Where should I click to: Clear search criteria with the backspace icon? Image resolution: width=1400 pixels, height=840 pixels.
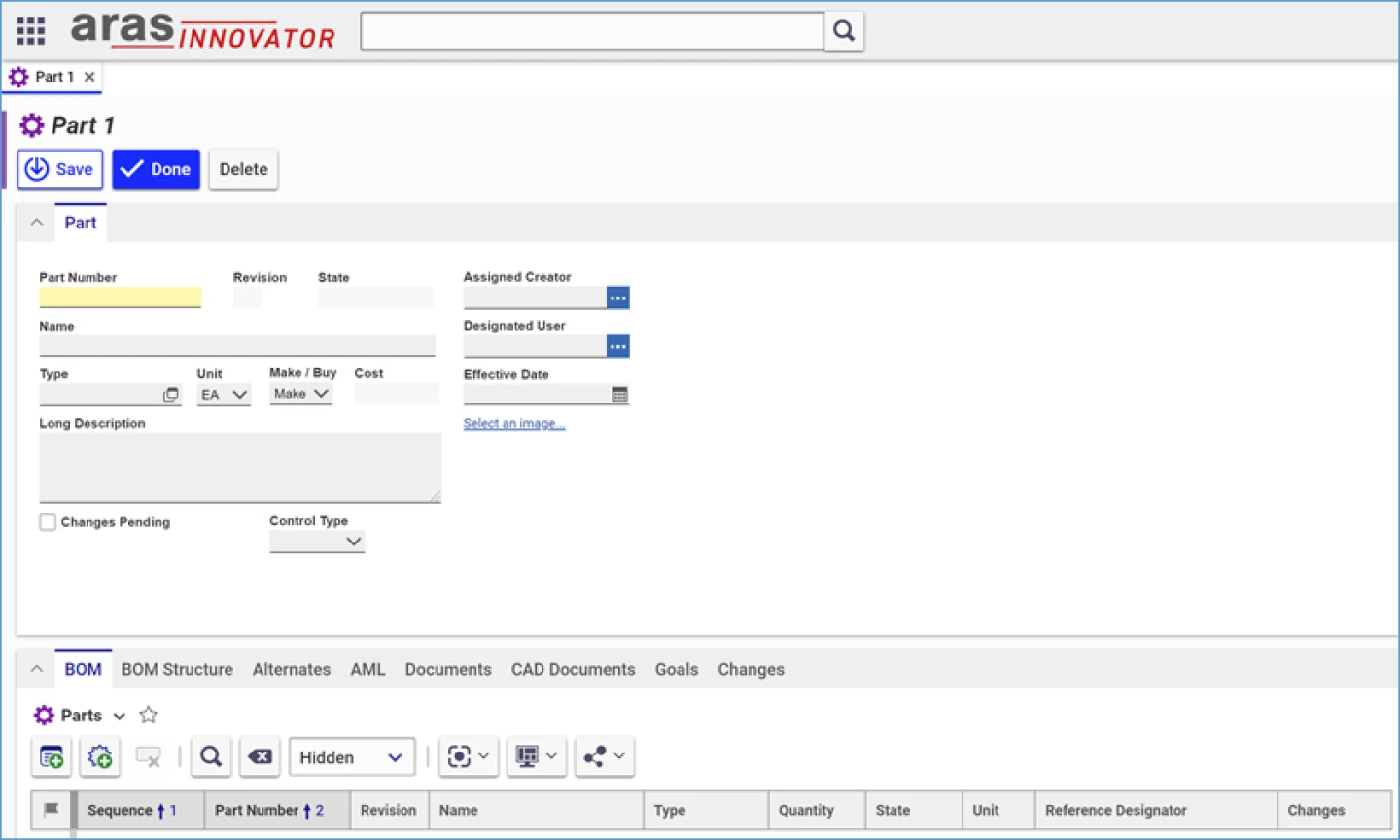point(260,756)
